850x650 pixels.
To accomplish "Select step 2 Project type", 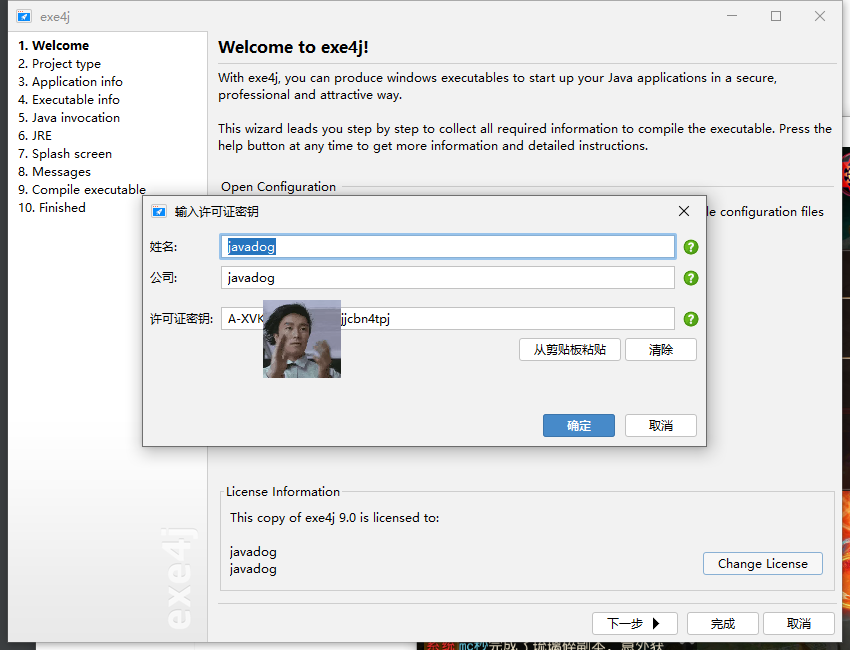I will pyautogui.click(x=59, y=63).
